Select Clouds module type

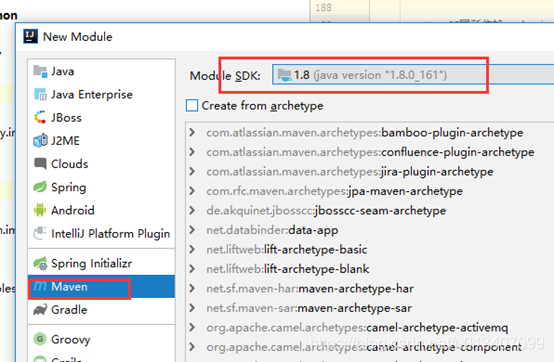click(101, 164)
